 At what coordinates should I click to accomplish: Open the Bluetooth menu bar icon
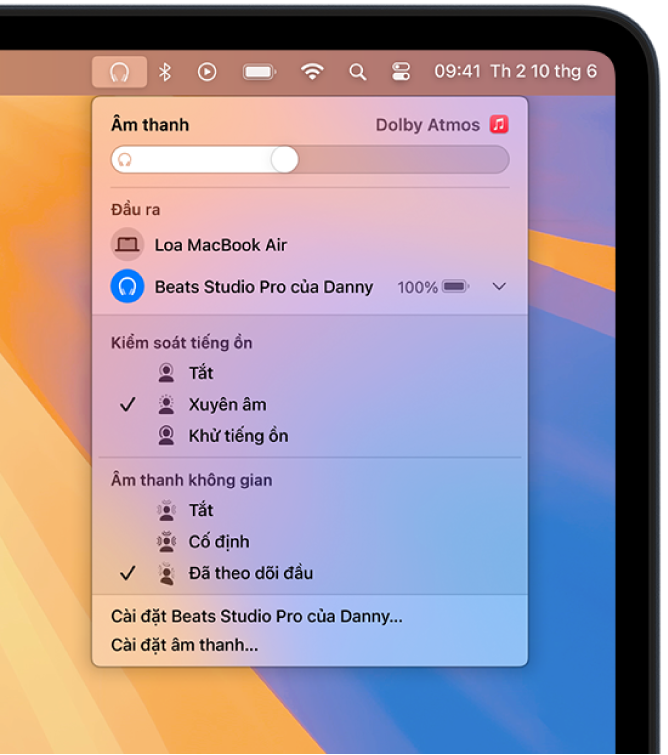click(x=165, y=72)
